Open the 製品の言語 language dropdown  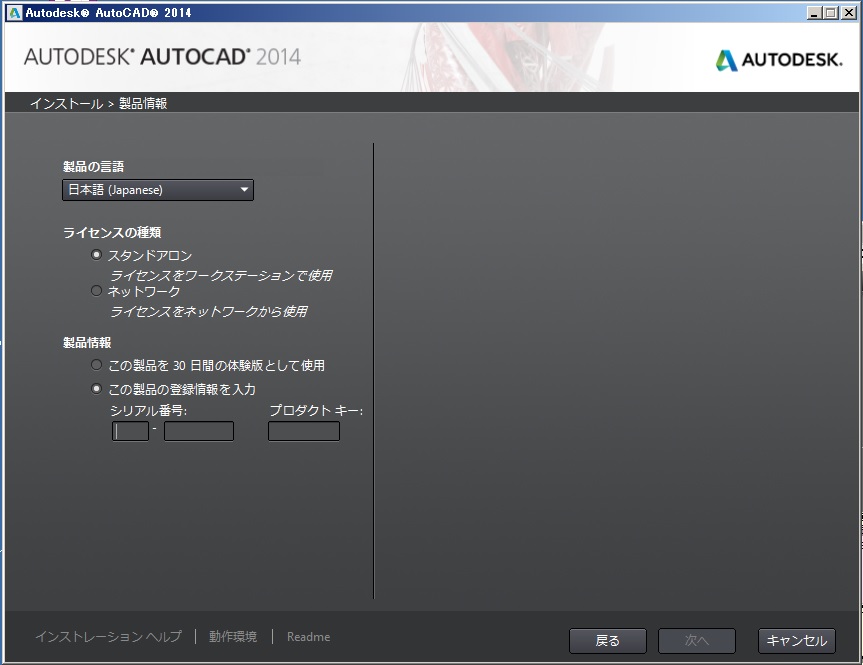158,190
